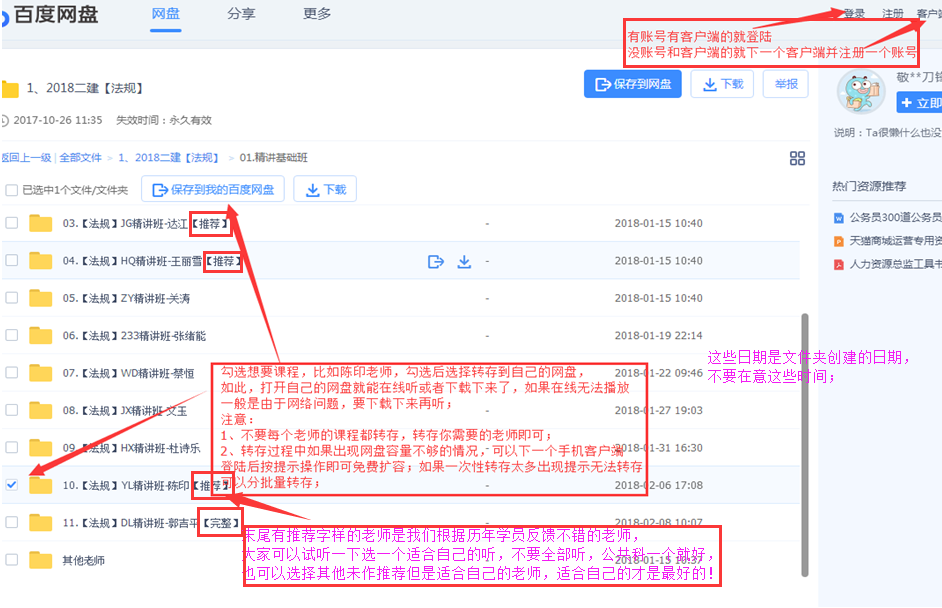
Task: Open folder icon of 08.JX精讲班
Action: [40, 410]
